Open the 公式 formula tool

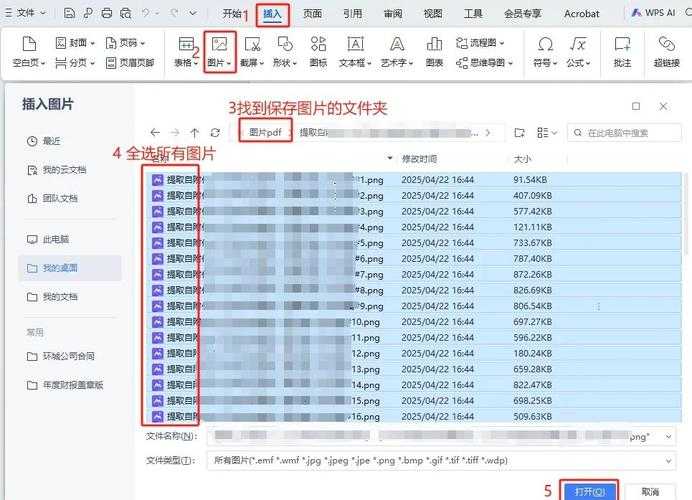point(578,52)
